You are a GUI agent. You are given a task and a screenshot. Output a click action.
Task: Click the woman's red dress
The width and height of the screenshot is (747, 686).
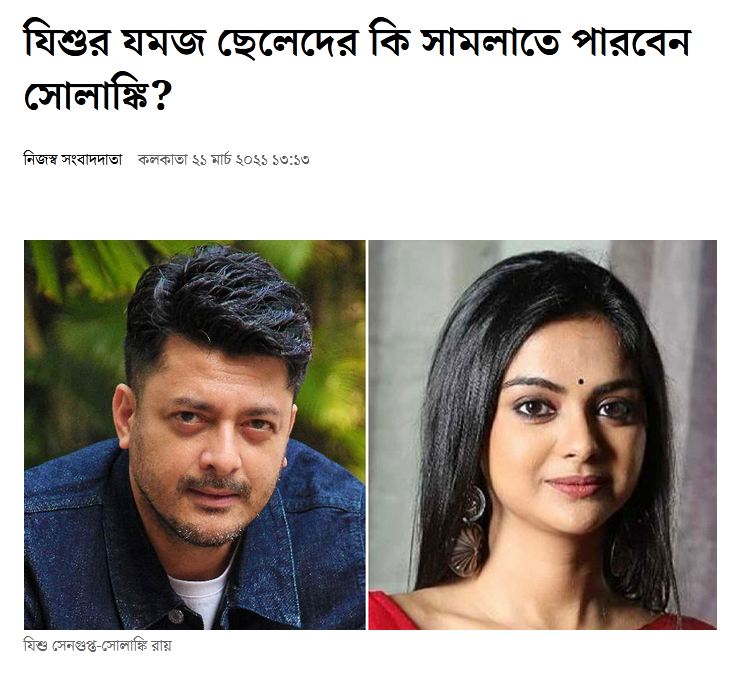click(395, 612)
